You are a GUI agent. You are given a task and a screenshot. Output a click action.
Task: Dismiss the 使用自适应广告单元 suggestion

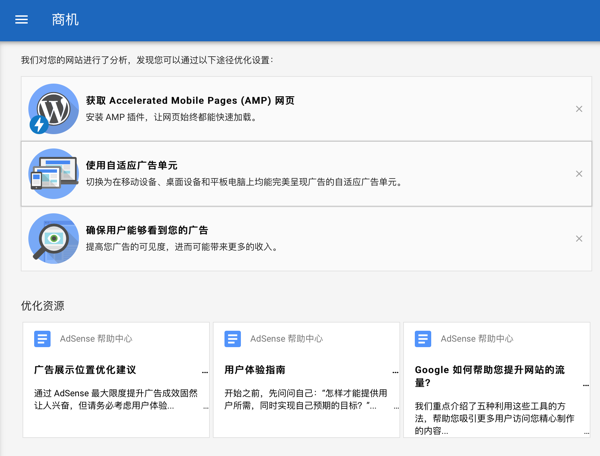point(579,174)
